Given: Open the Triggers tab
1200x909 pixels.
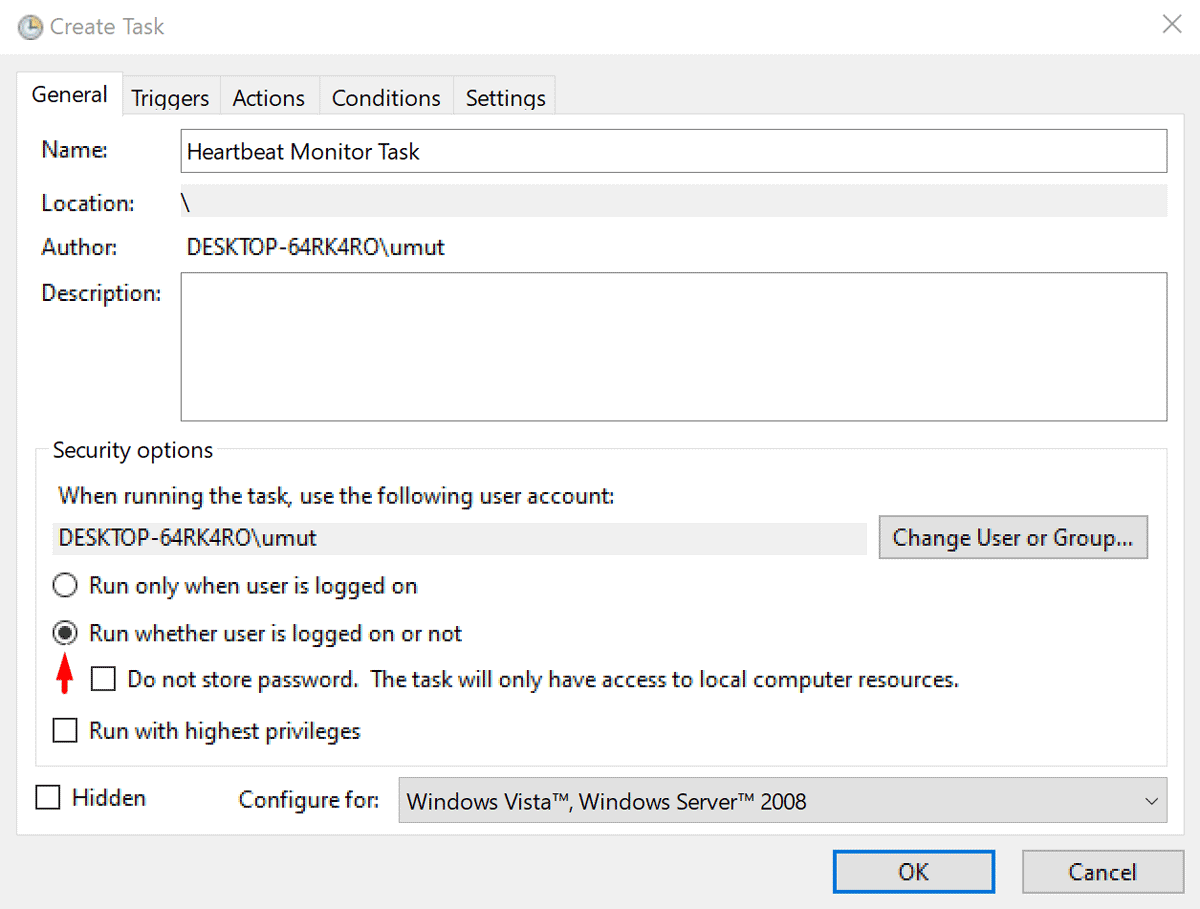Looking at the screenshot, I should coord(170,98).
